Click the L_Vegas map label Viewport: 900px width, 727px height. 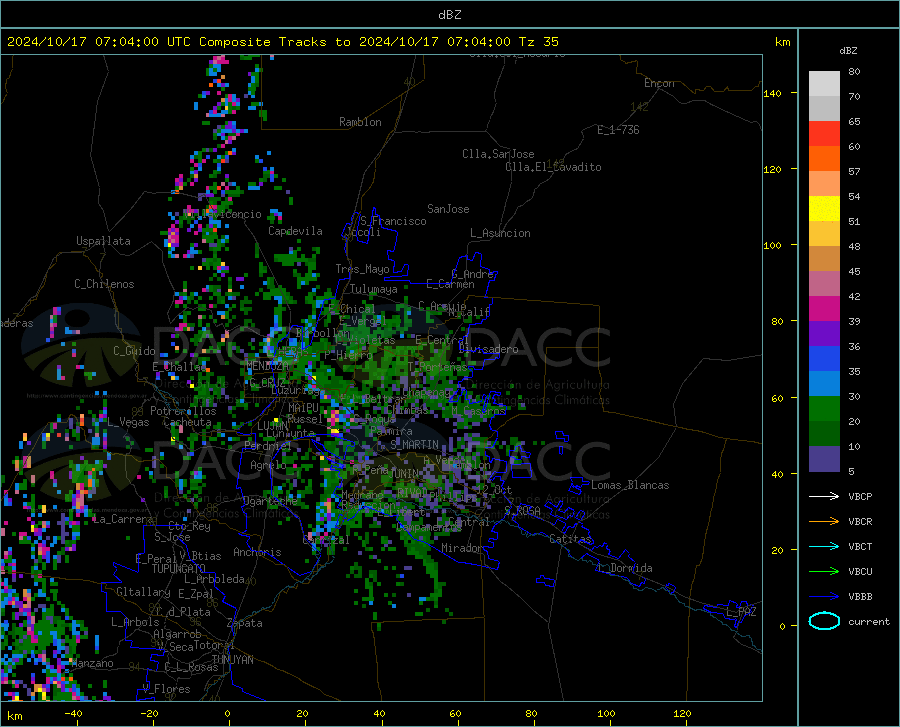coord(128,422)
